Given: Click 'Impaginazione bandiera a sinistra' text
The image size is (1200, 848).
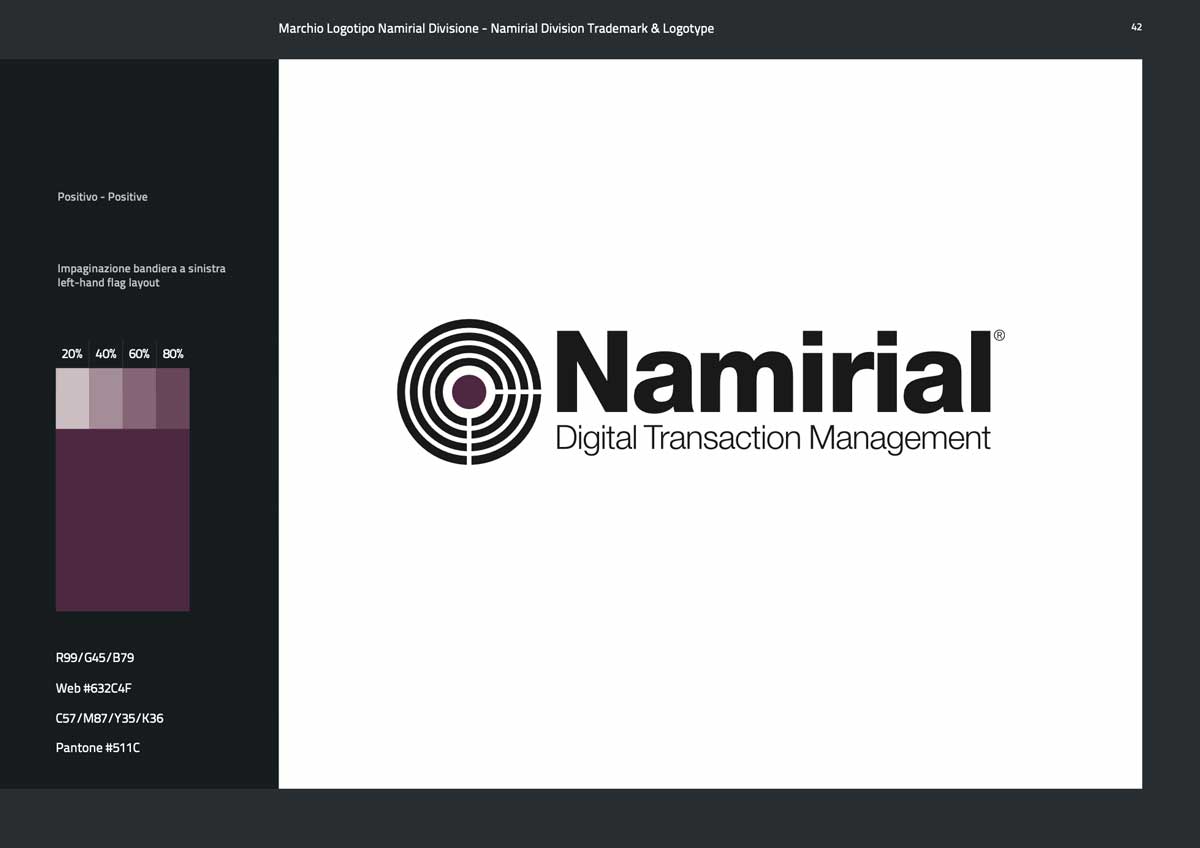Looking at the screenshot, I should point(142,269).
